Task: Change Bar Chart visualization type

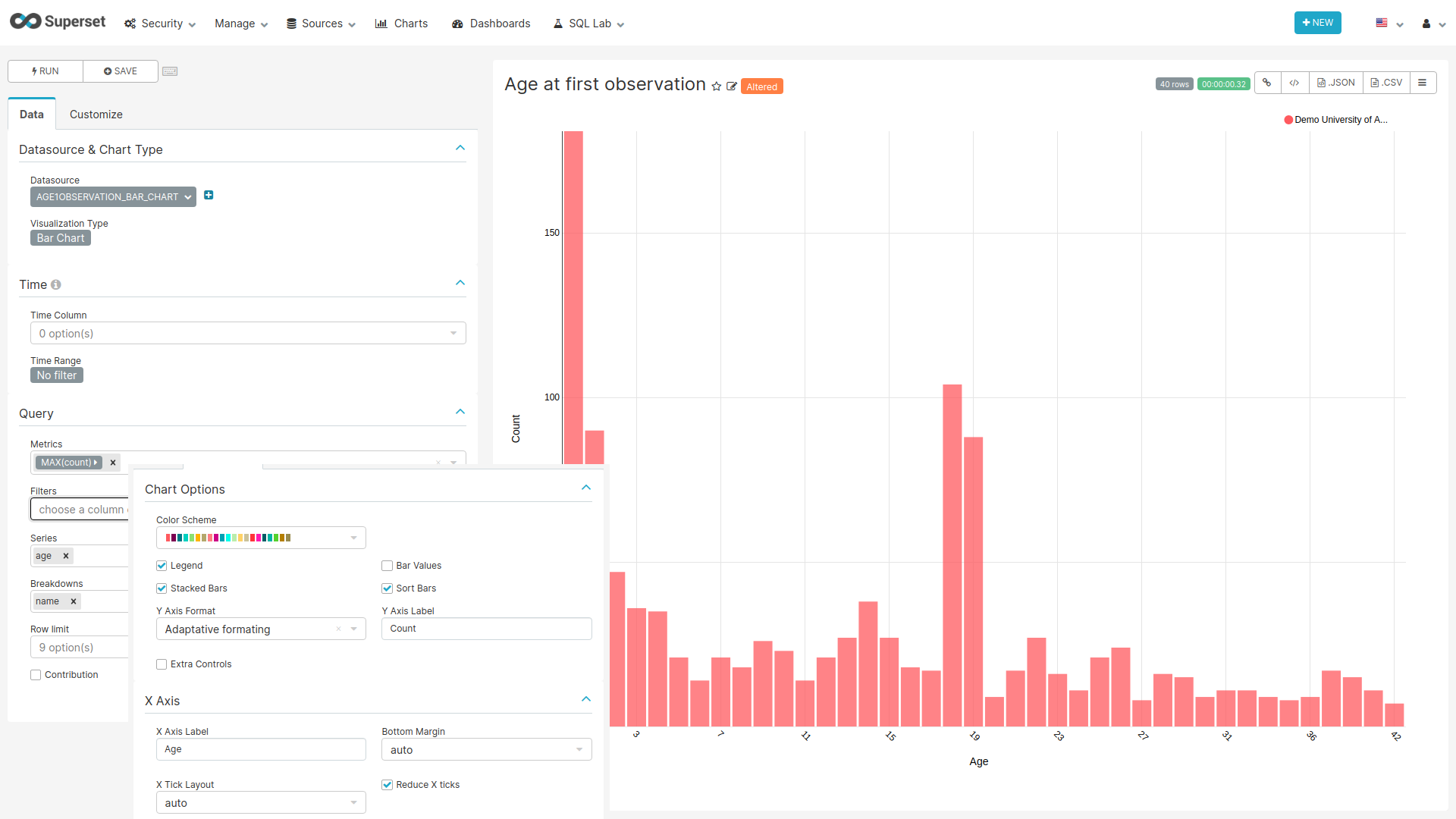Action: click(x=61, y=238)
